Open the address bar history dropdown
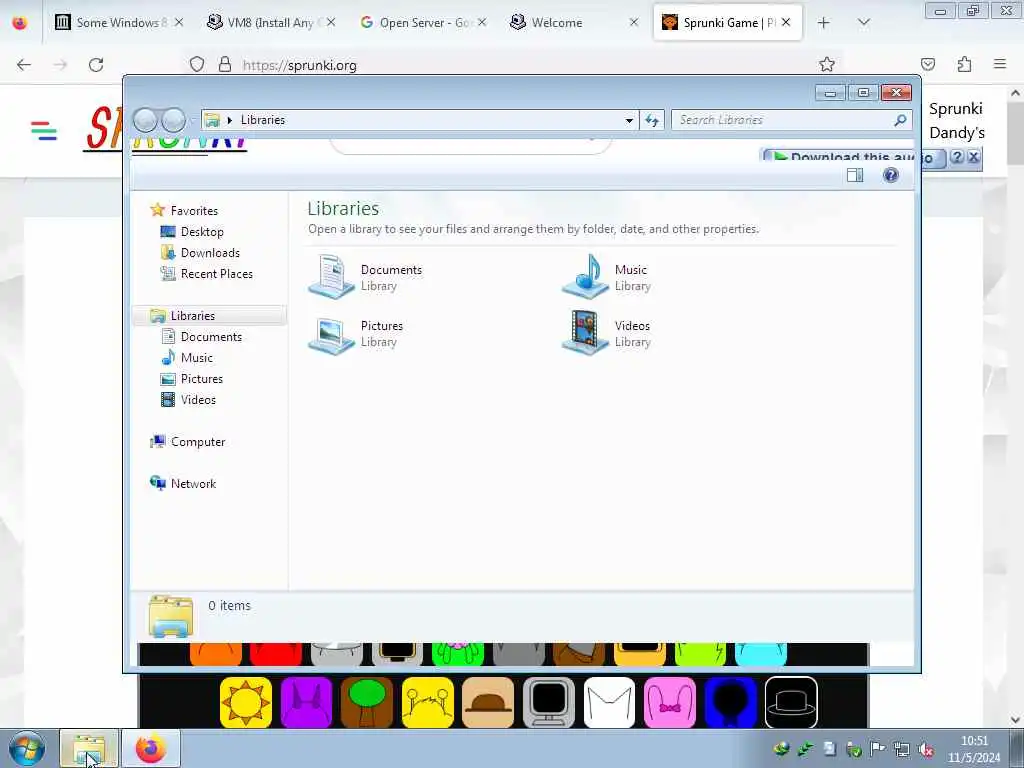 (x=629, y=120)
